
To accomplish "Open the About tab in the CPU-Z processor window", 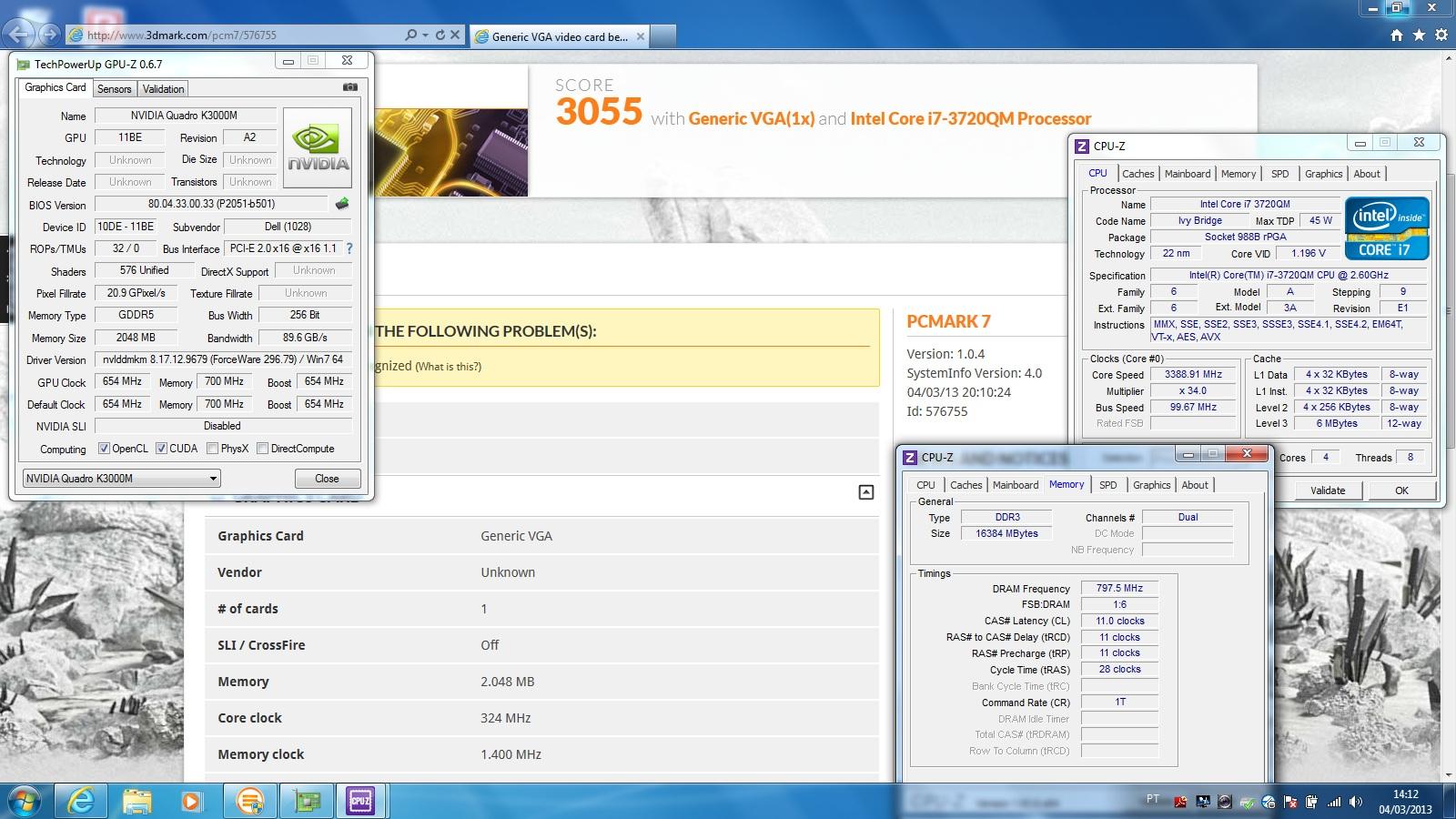I will pyautogui.click(x=1367, y=174).
